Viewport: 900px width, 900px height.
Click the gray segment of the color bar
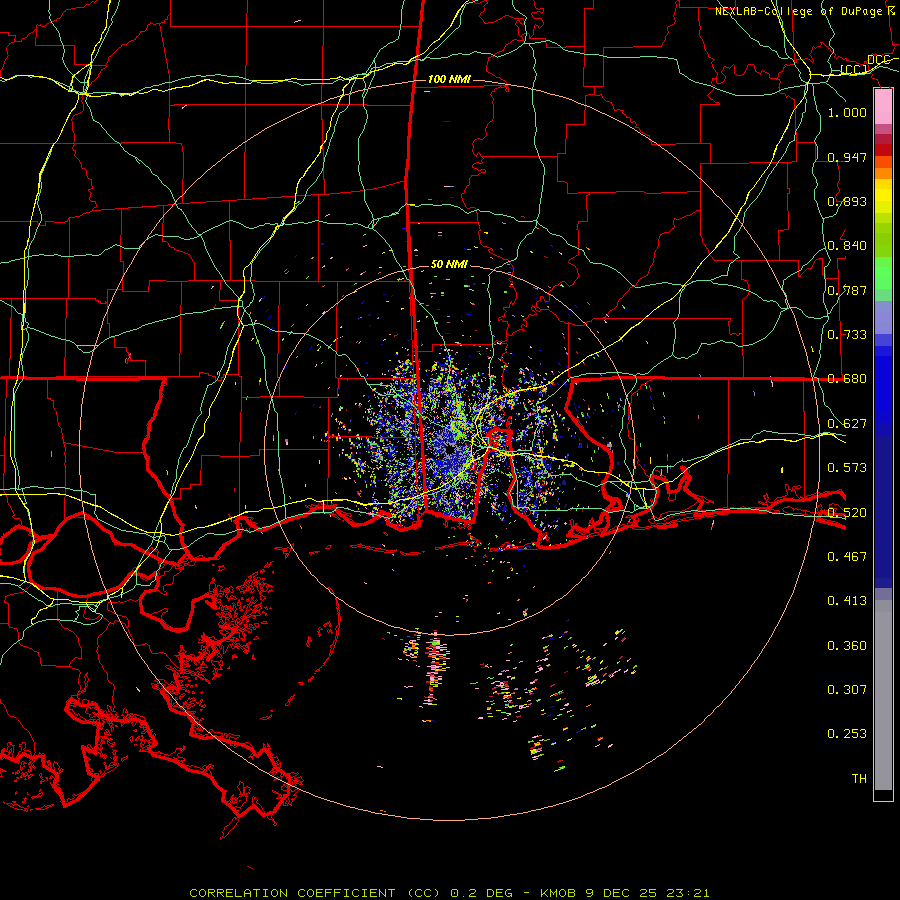point(883,697)
